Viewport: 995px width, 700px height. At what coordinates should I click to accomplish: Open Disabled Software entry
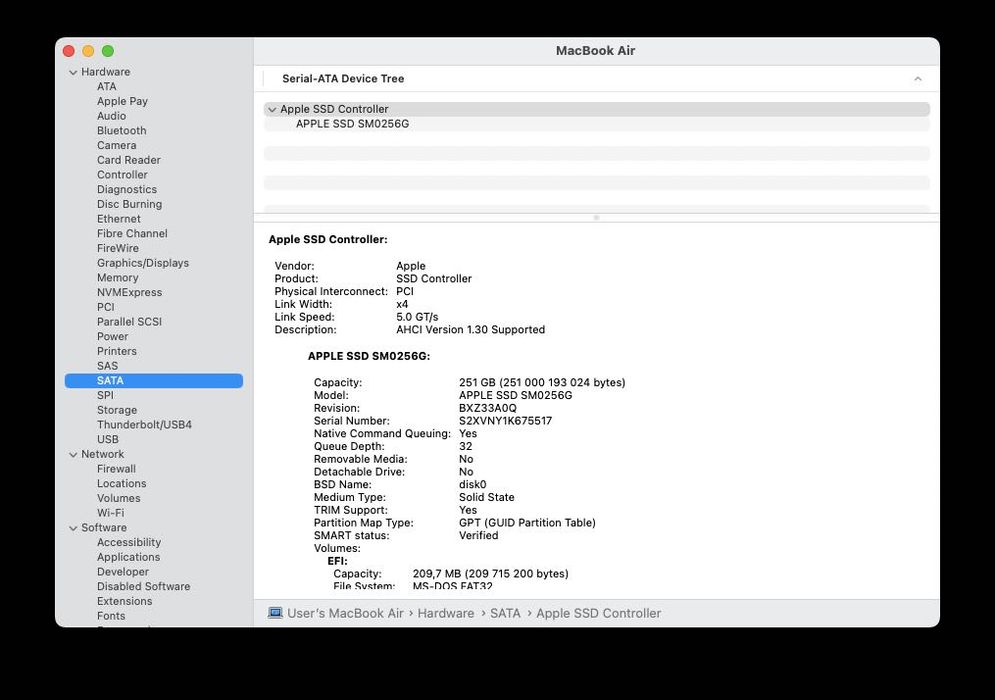click(x=143, y=586)
